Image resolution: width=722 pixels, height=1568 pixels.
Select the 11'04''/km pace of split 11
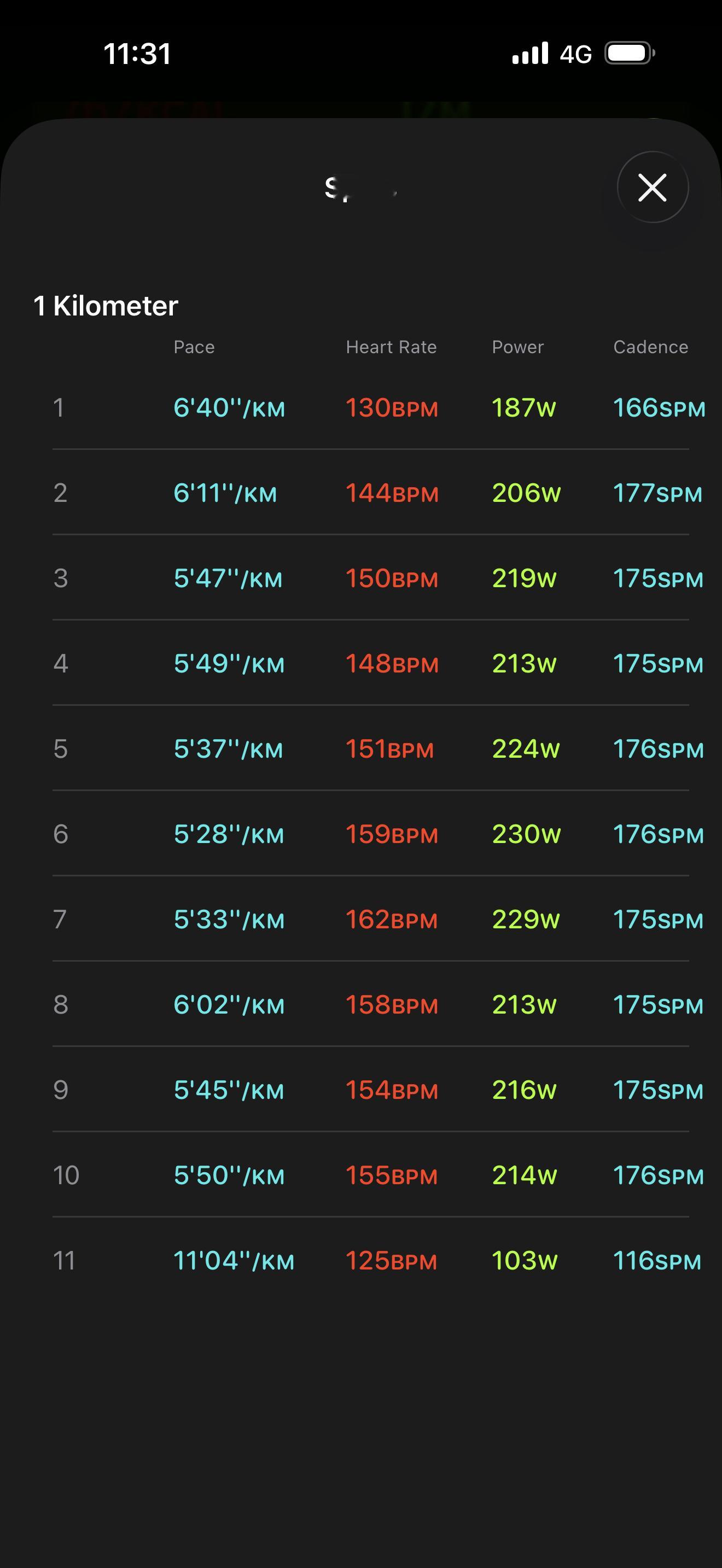234,1261
